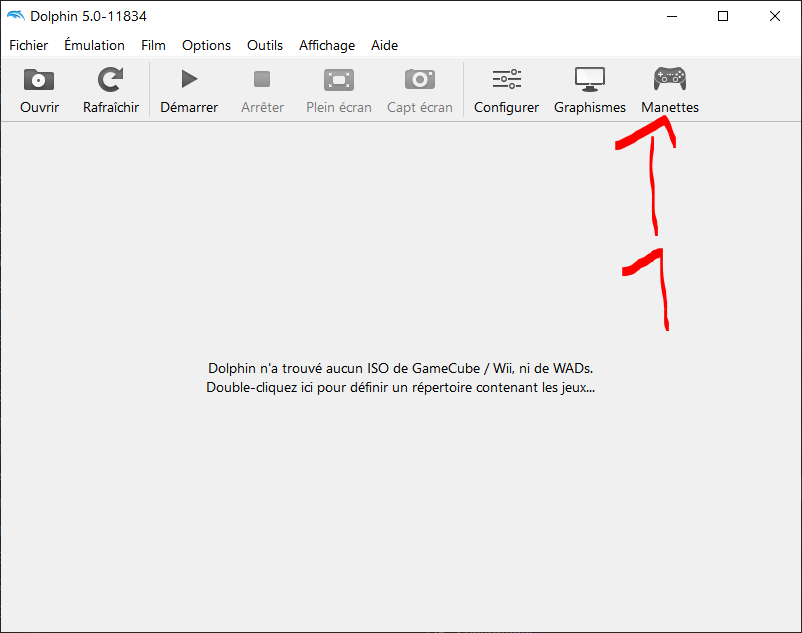This screenshot has height=633, width=802.
Task: Show the Outils menu
Action: [x=265, y=45]
